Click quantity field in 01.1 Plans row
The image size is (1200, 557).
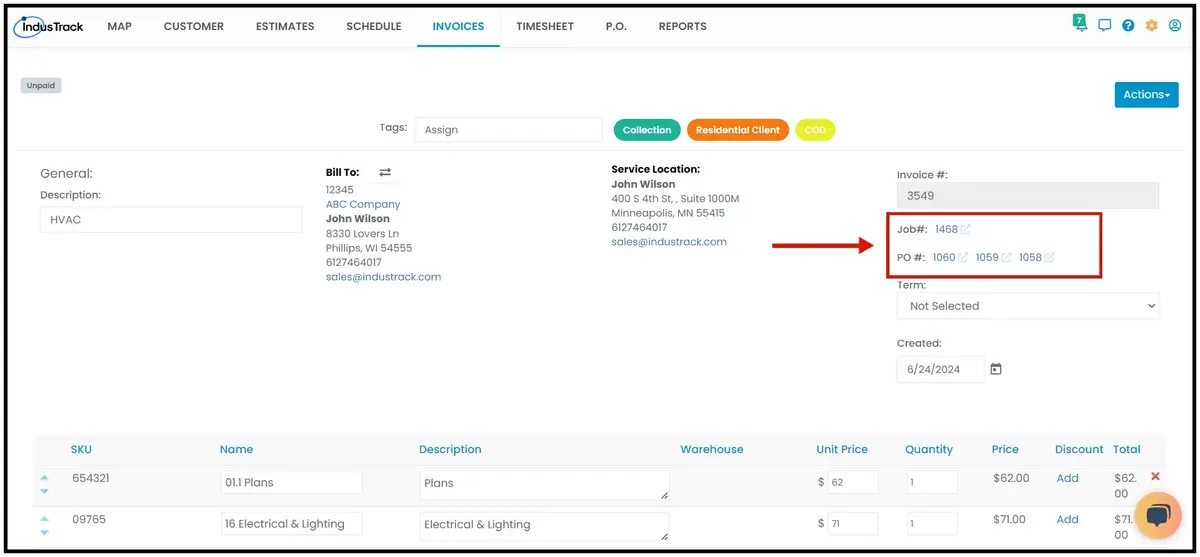932,482
